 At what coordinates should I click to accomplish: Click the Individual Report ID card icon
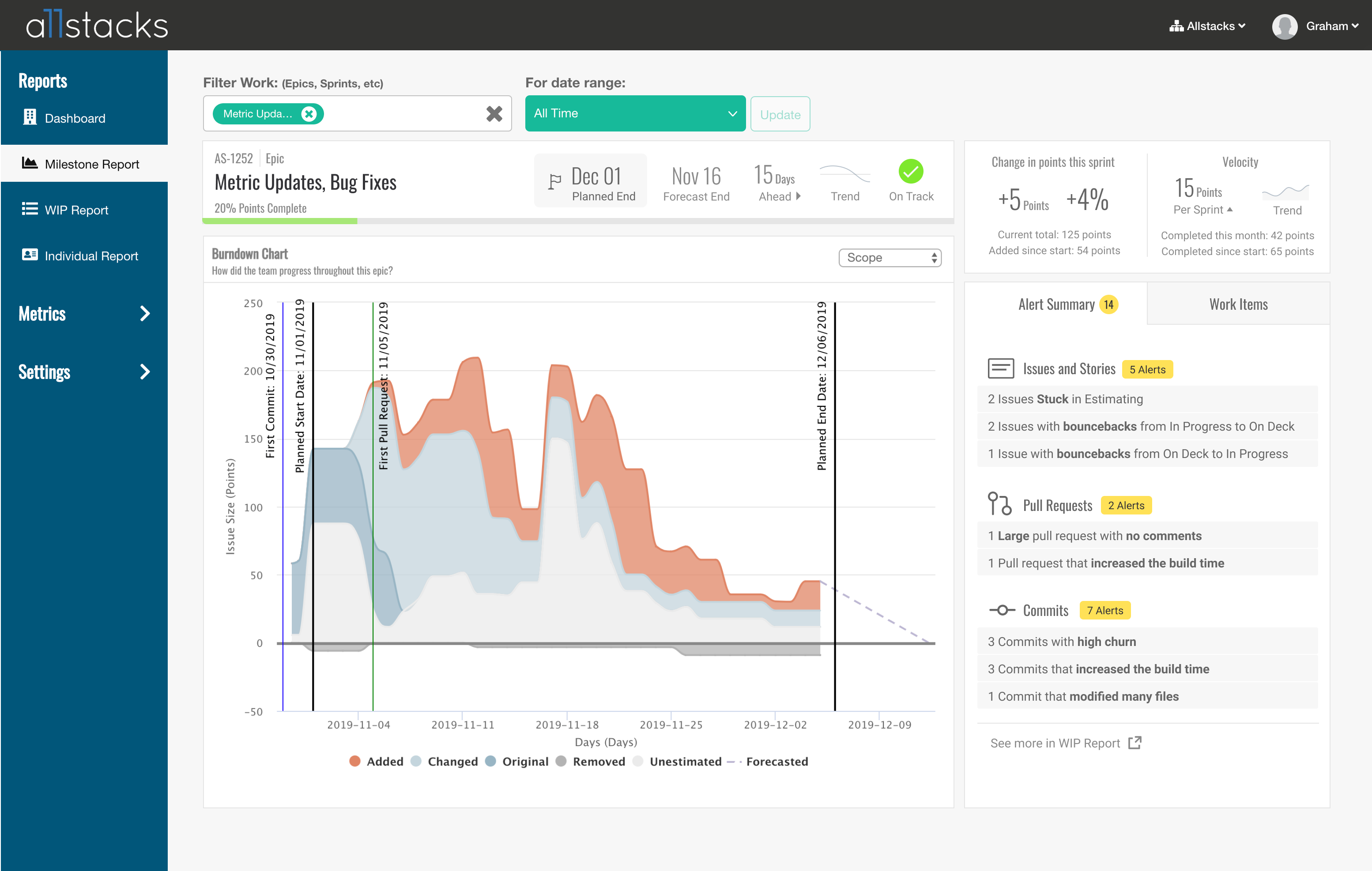click(x=30, y=255)
